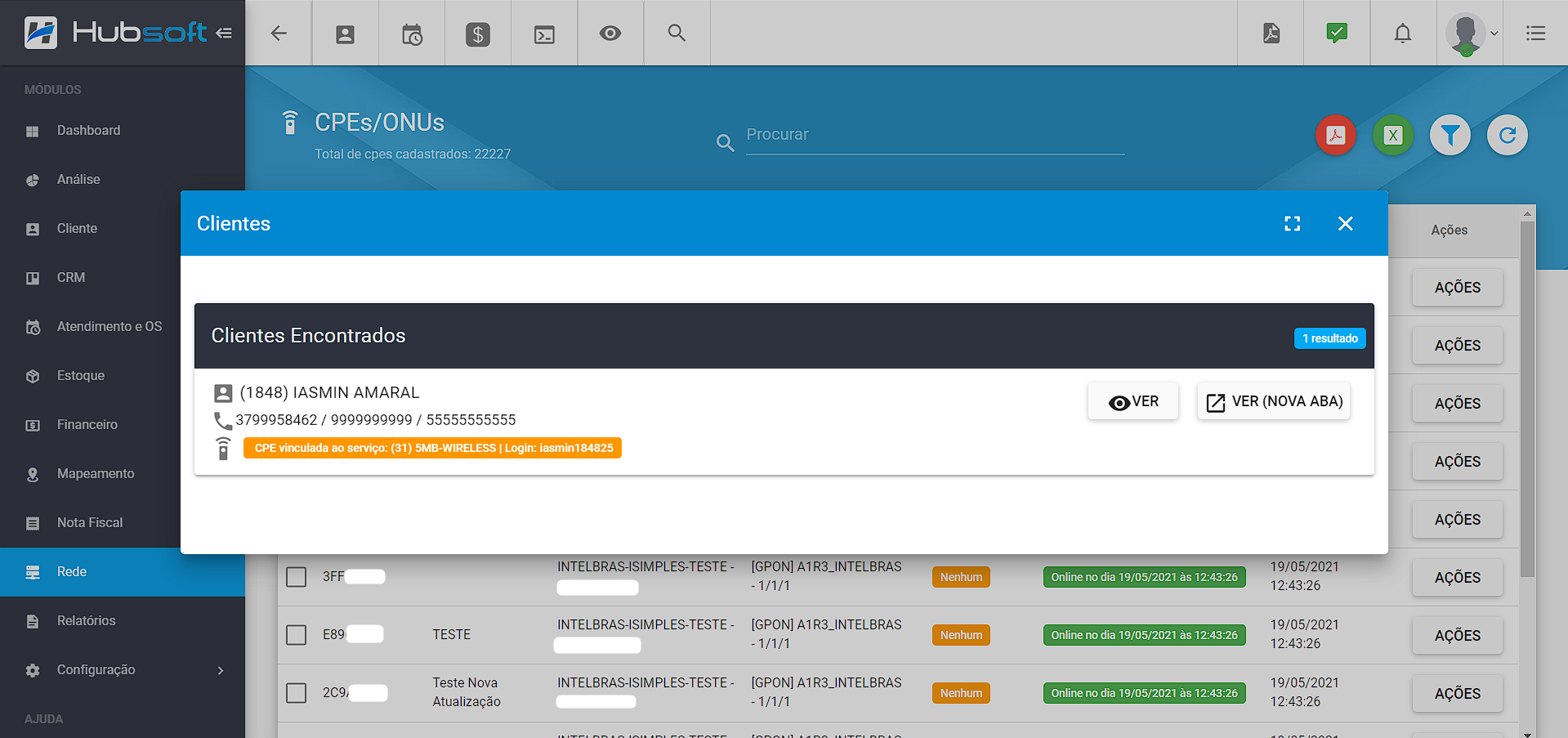Image resolution: width=1568 pixels, height=738 pixels.
Task: Click VER button for Iasmin Amaral
Action: pos(1133,401)
